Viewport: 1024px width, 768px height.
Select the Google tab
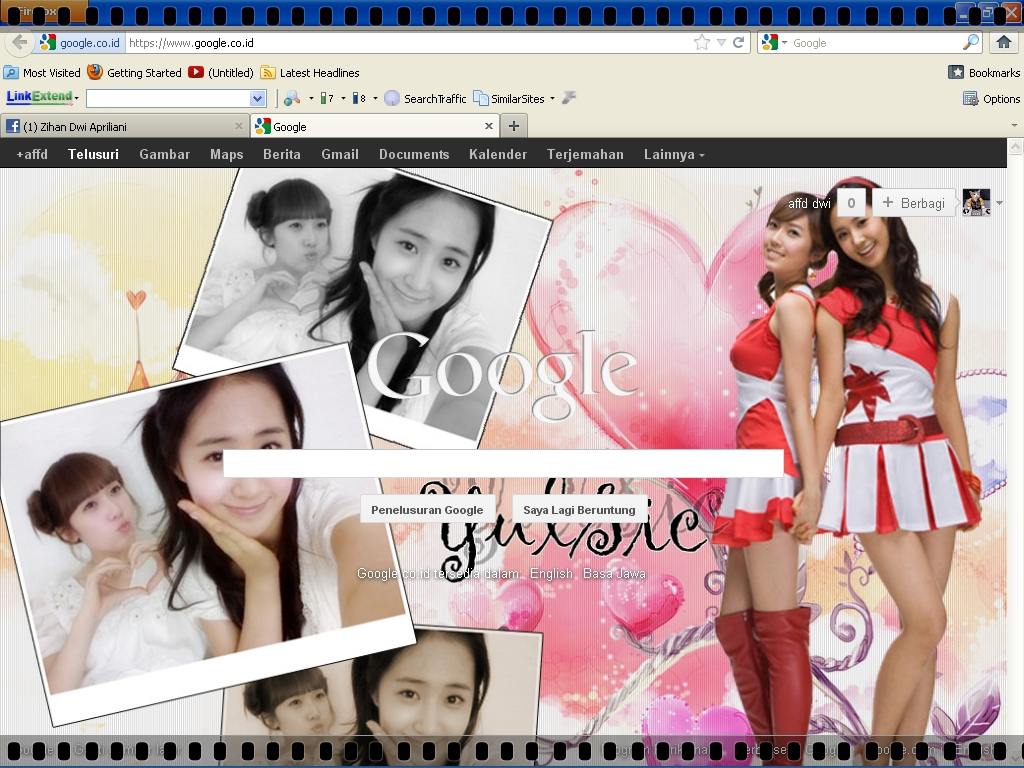click(375, 126)
